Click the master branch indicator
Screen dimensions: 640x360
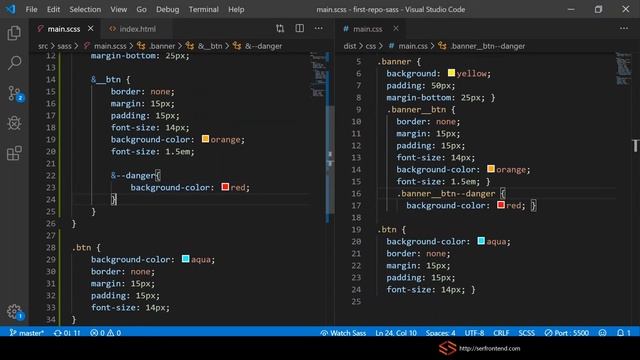27,333
